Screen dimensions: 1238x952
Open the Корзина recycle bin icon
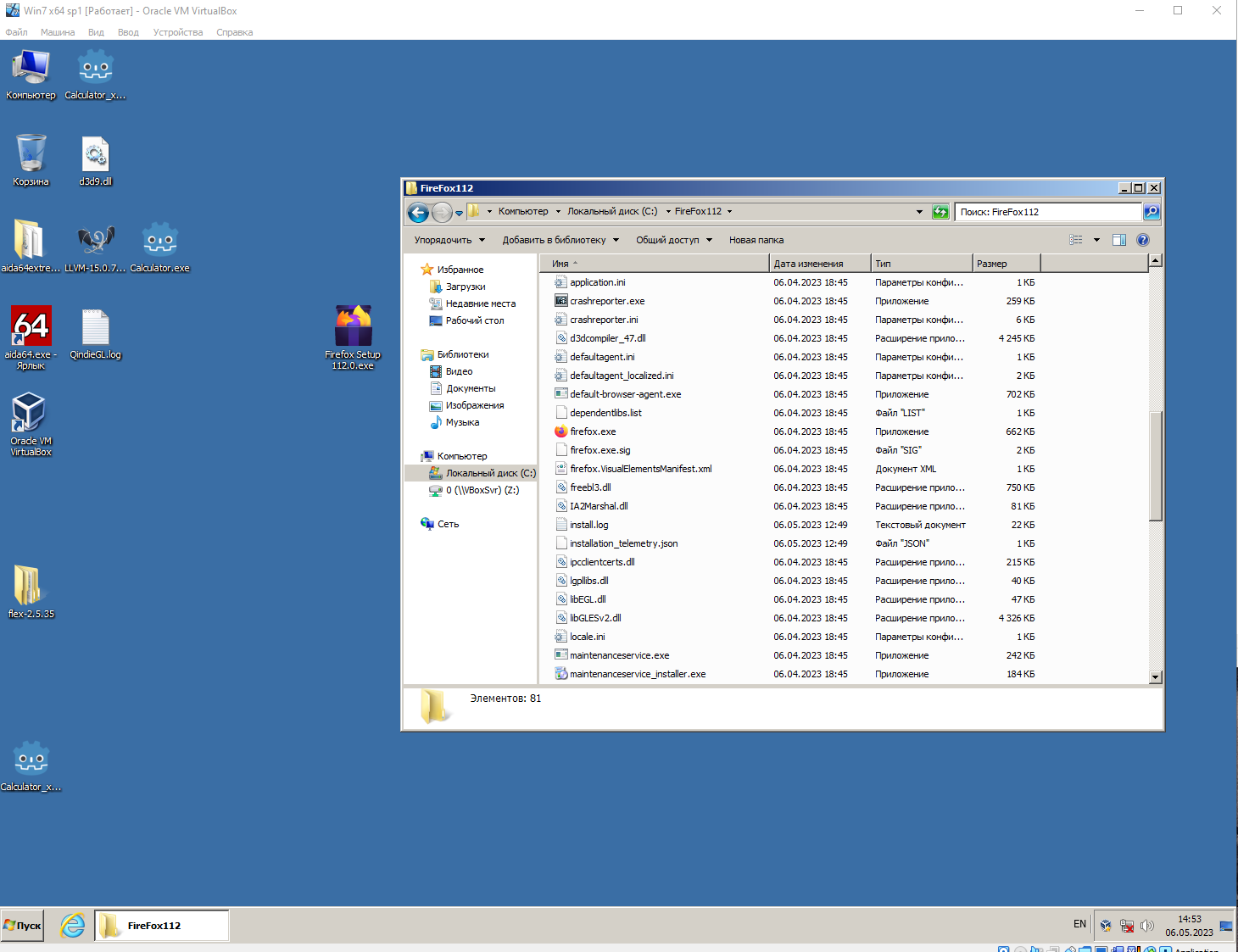click(31, 160)
